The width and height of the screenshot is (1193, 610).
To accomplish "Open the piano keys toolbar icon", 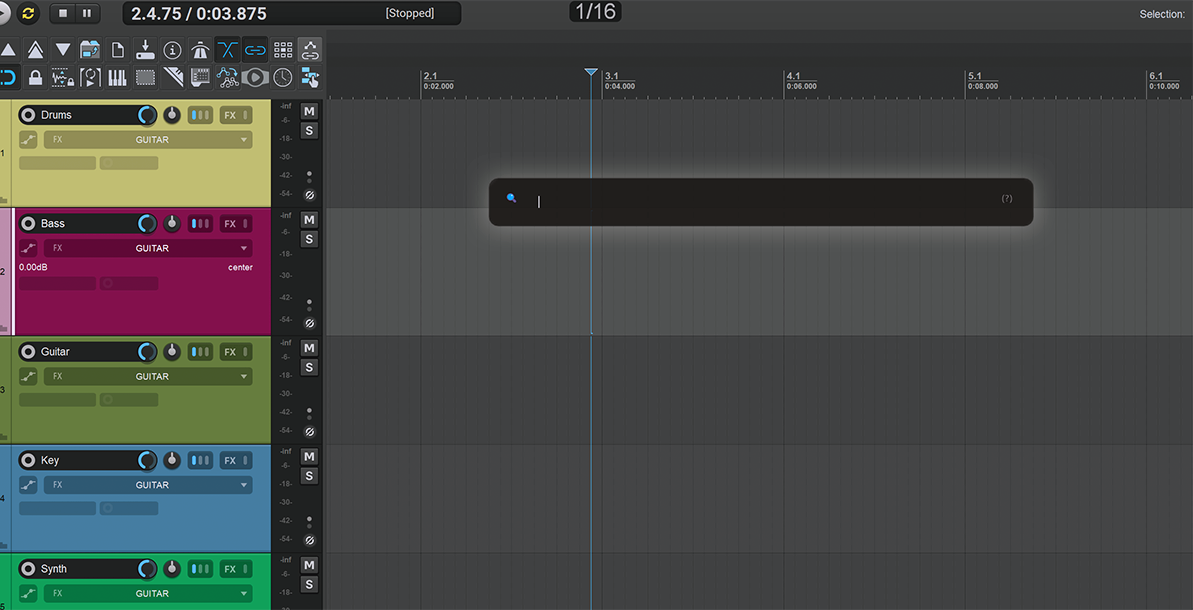I will point(118,77).
